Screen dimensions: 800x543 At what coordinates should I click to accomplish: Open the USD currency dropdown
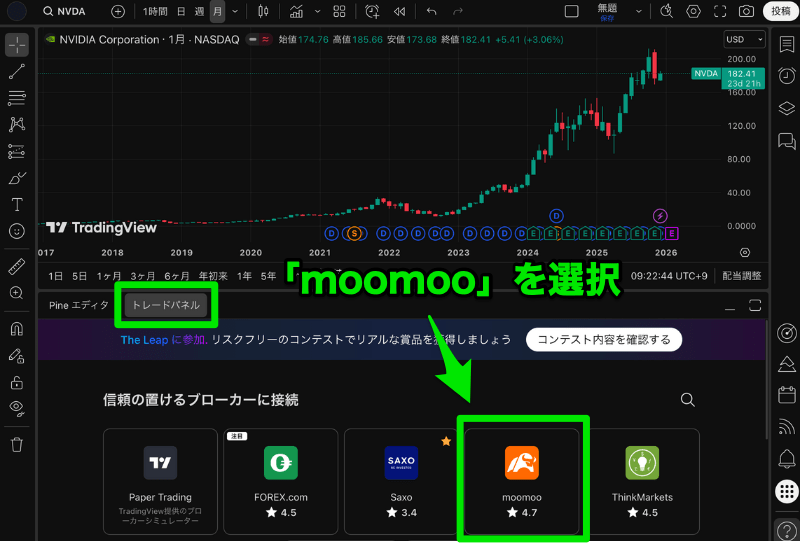click(x=745, y=39)
